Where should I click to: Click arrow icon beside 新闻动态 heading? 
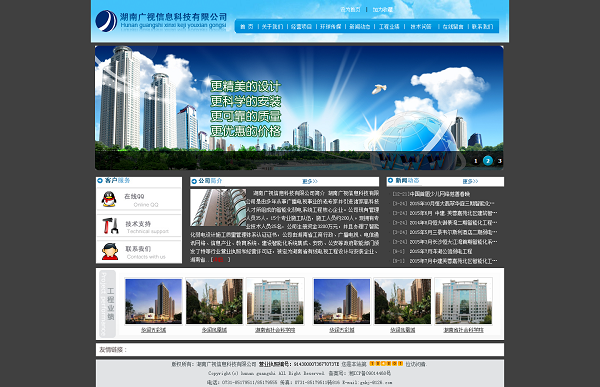coord(390,180)
